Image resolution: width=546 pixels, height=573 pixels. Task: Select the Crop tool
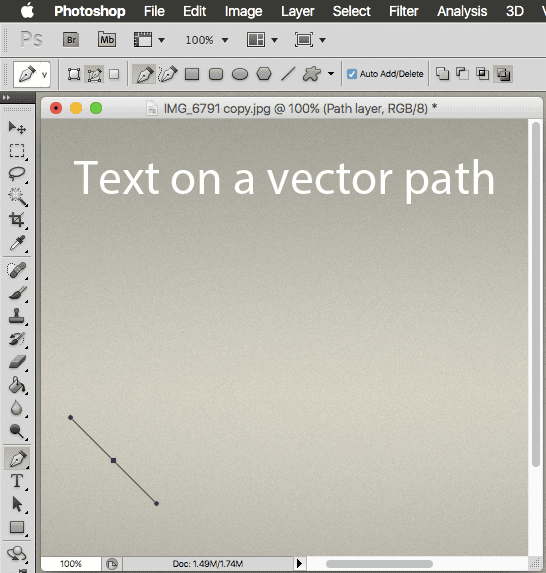[17, 220]
